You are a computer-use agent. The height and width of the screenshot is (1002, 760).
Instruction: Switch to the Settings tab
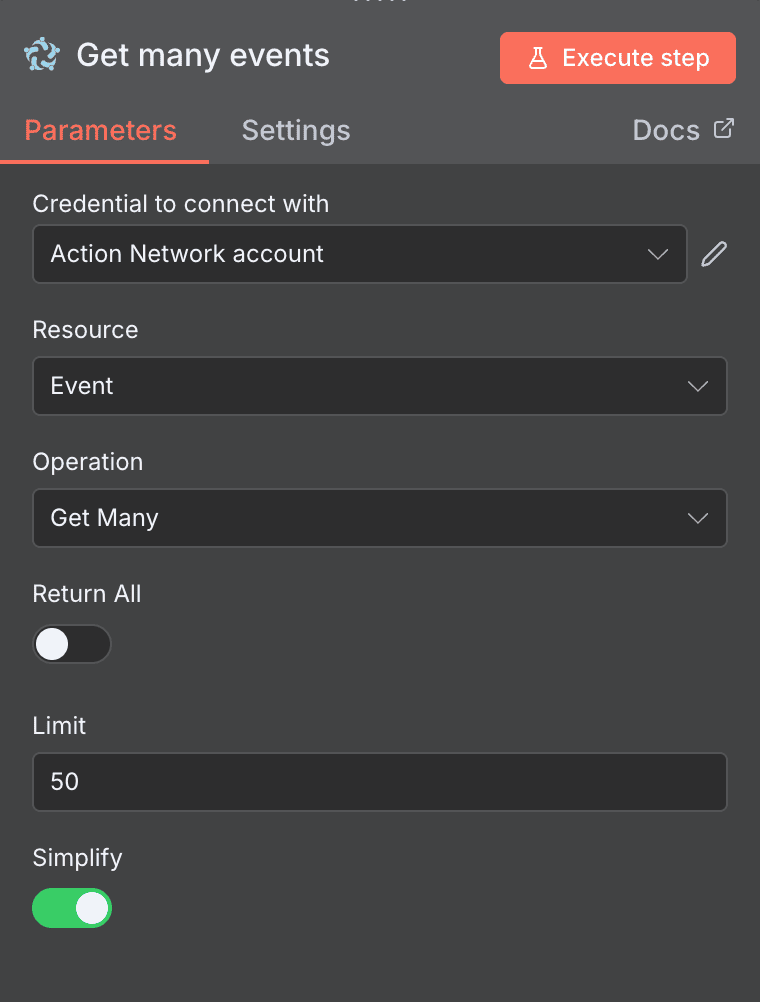pyautogui.click(x=296, y=130)
